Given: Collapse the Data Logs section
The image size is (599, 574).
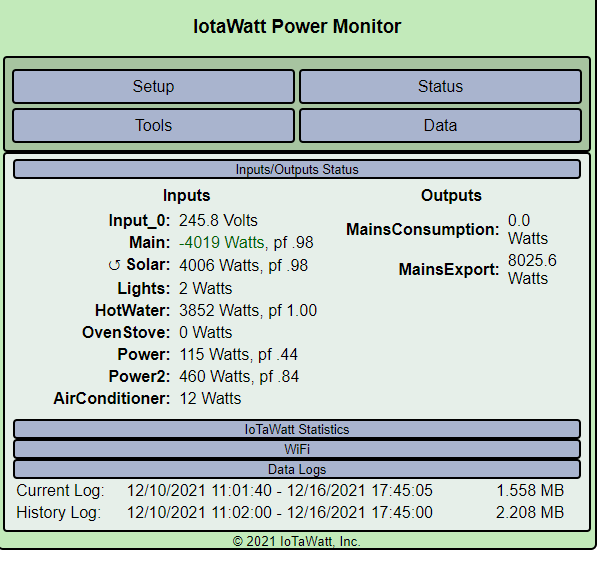Looking at the screenshot, I should [x=297, y=469].
